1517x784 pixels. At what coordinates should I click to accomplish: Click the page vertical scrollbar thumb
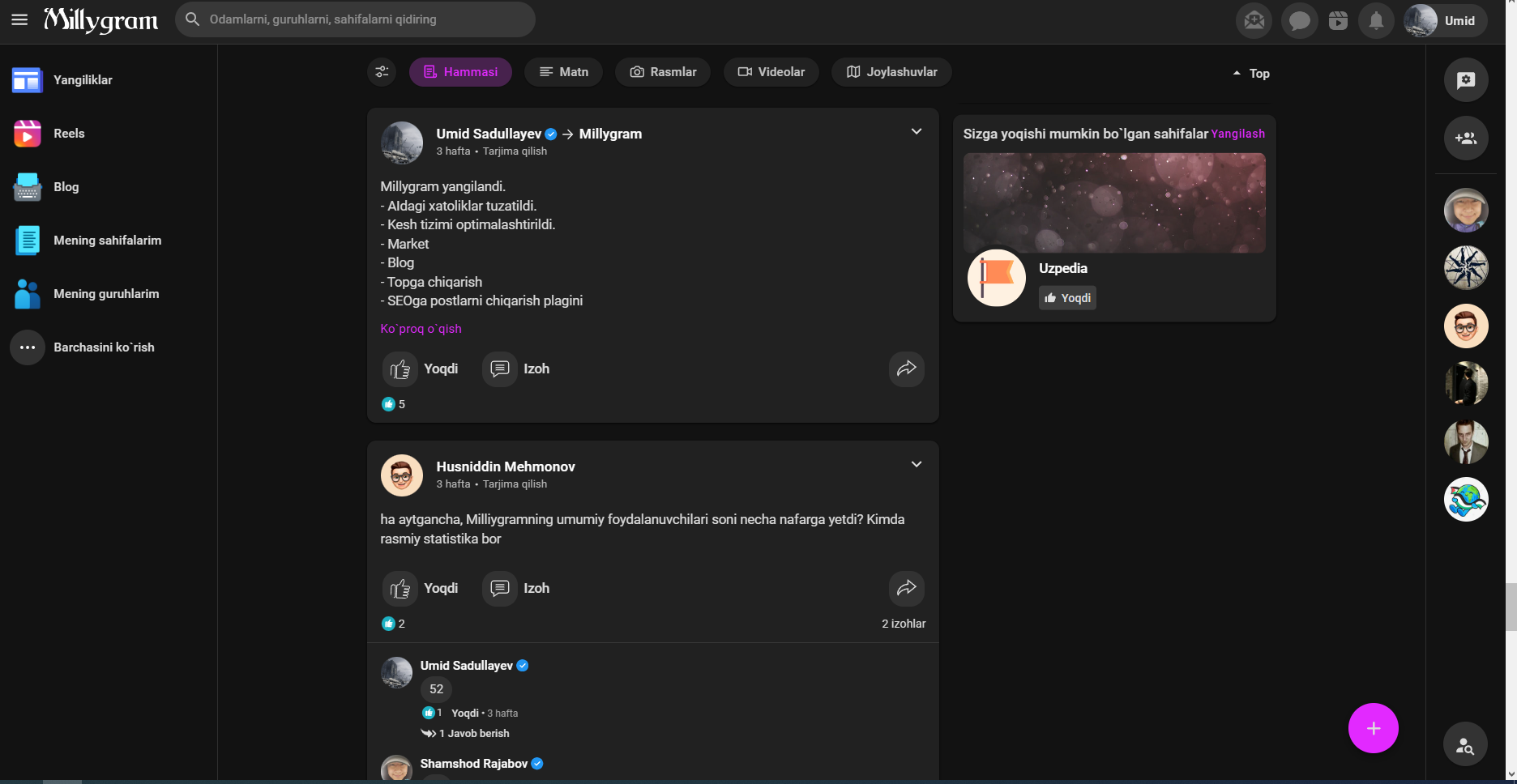1511,606
